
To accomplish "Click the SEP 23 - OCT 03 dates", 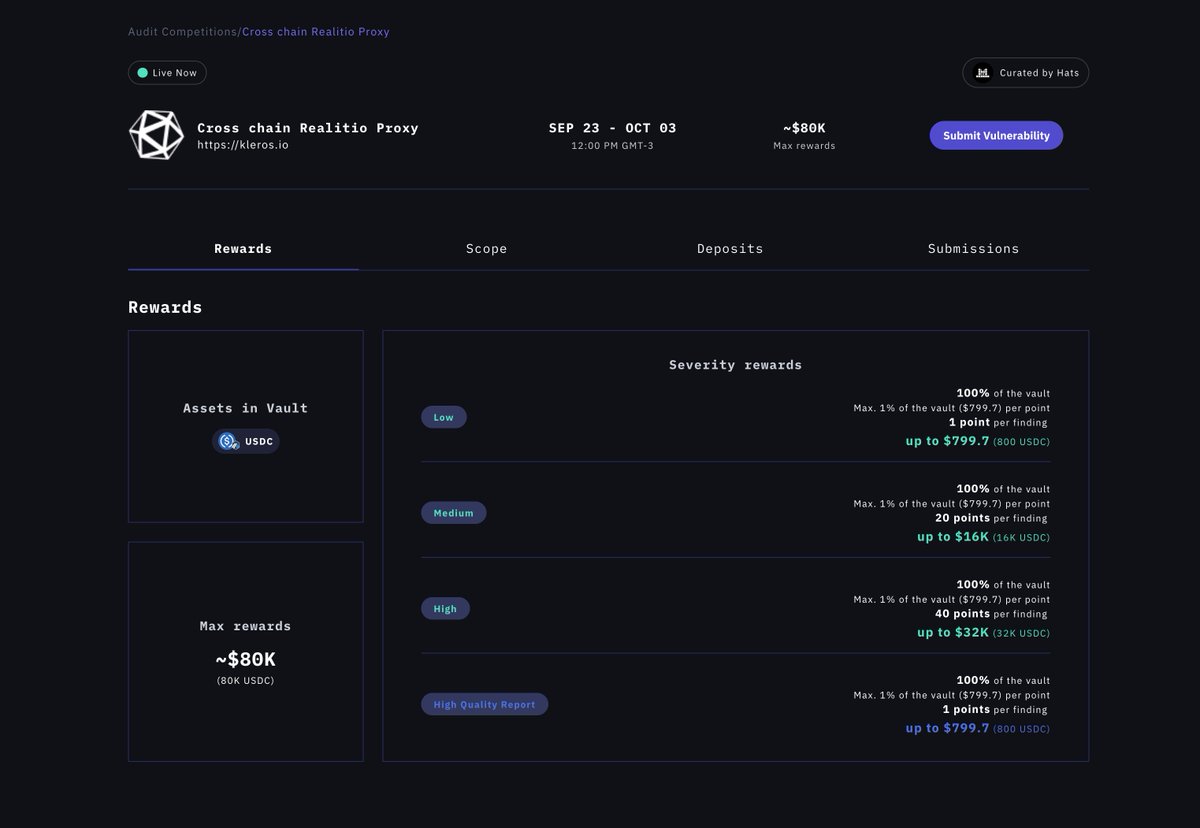I will [612, 128].
